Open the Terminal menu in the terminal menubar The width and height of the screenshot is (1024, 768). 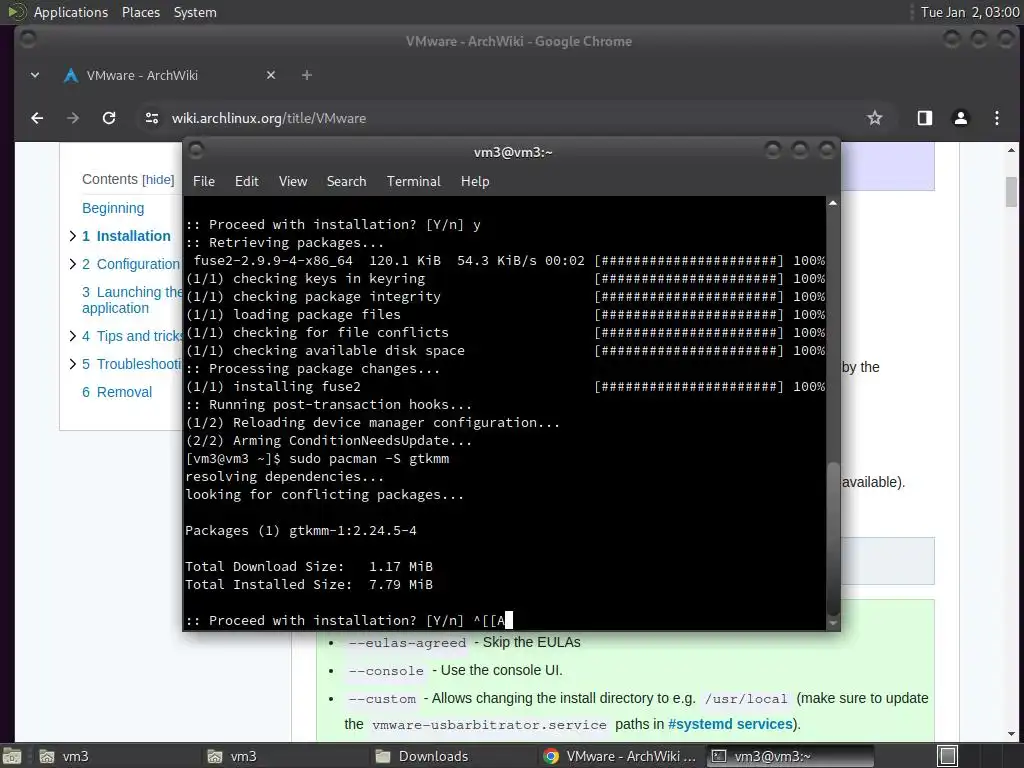[x=413, y=182]
